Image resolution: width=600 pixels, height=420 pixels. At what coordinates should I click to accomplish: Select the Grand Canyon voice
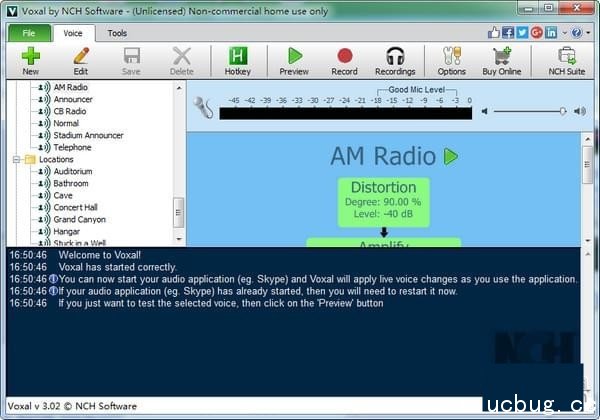click(x=79, y=219)
